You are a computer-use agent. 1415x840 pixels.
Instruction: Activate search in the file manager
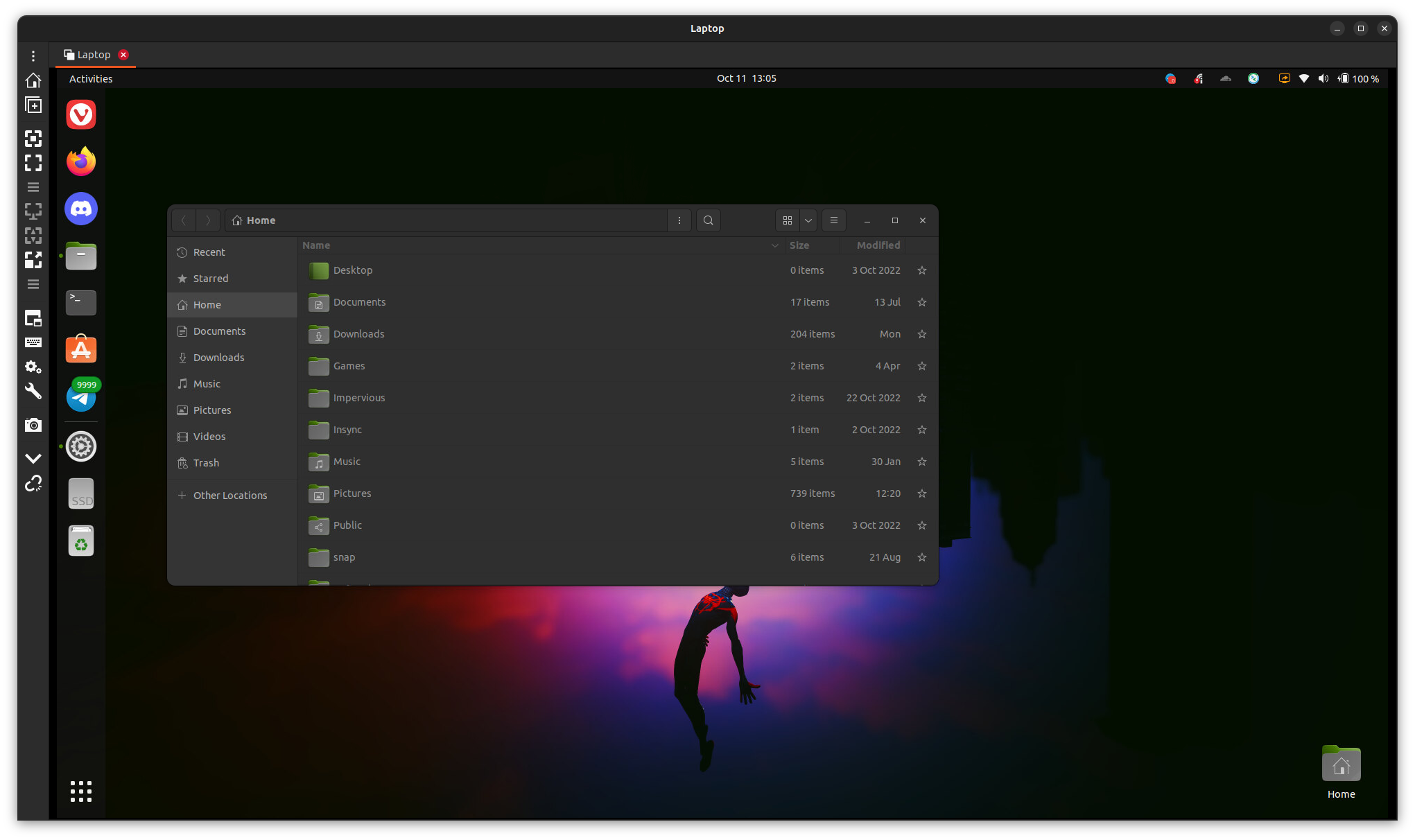pos(708,220)
